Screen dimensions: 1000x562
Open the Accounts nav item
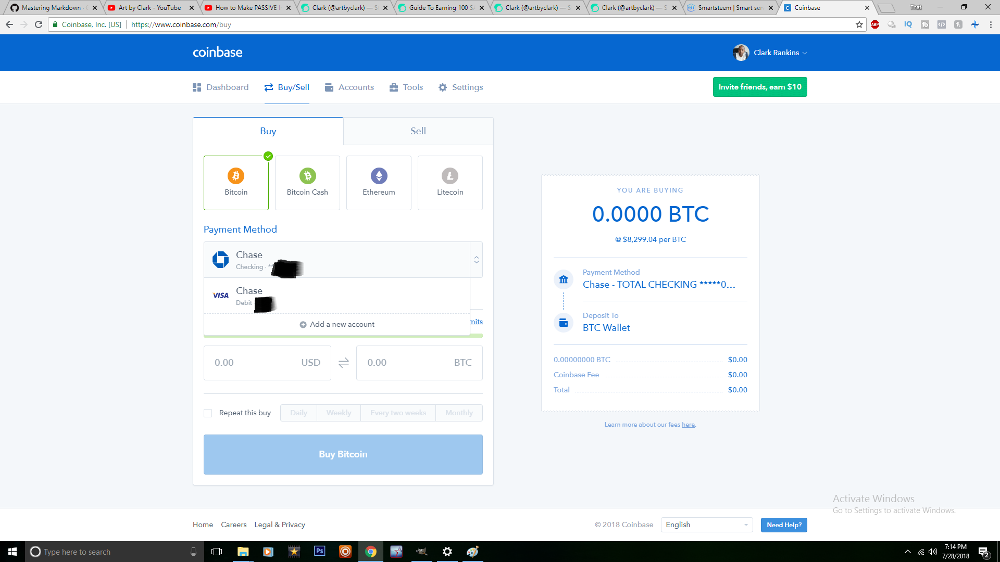(x=349, y=87)
